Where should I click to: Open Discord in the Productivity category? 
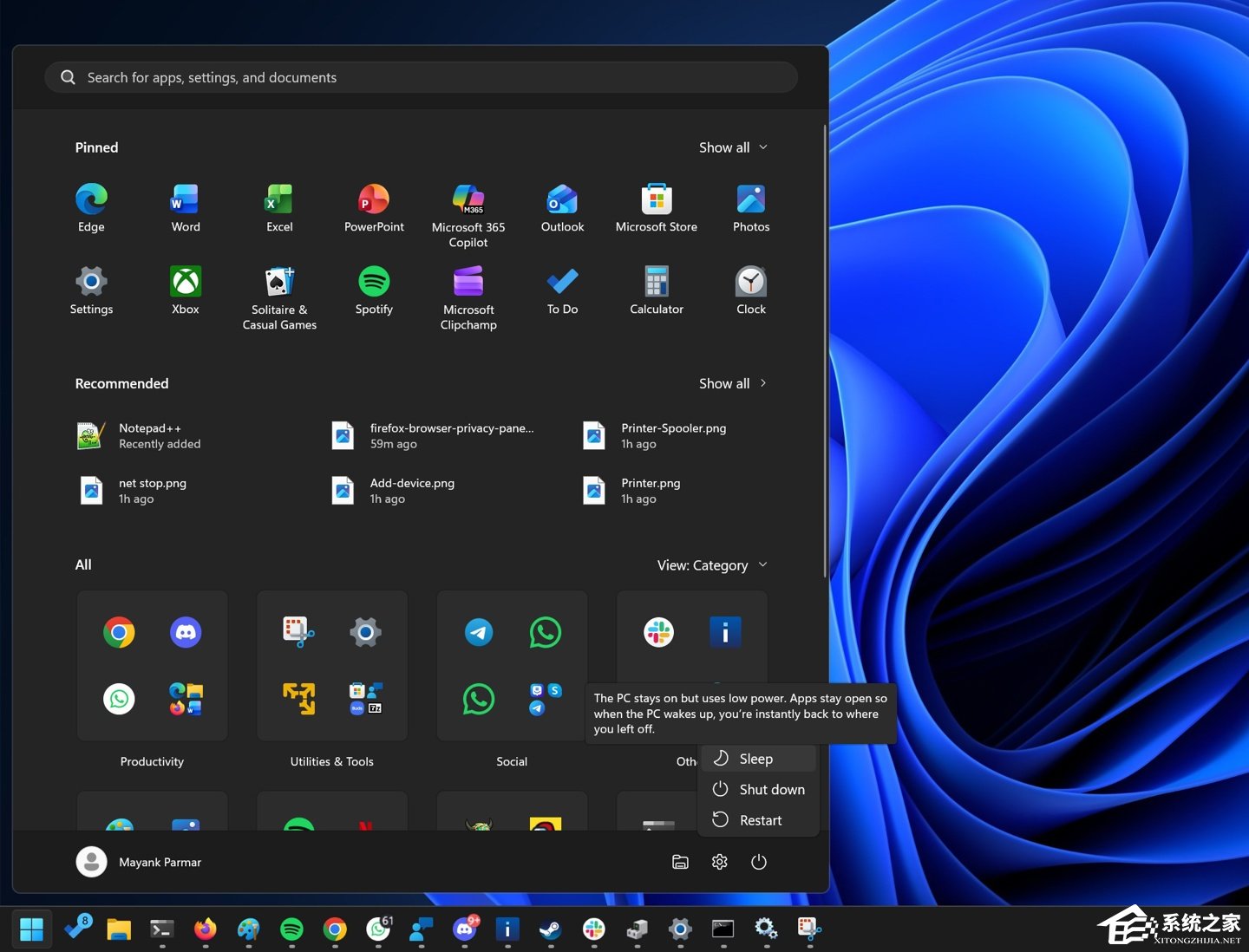coord(186,632)
